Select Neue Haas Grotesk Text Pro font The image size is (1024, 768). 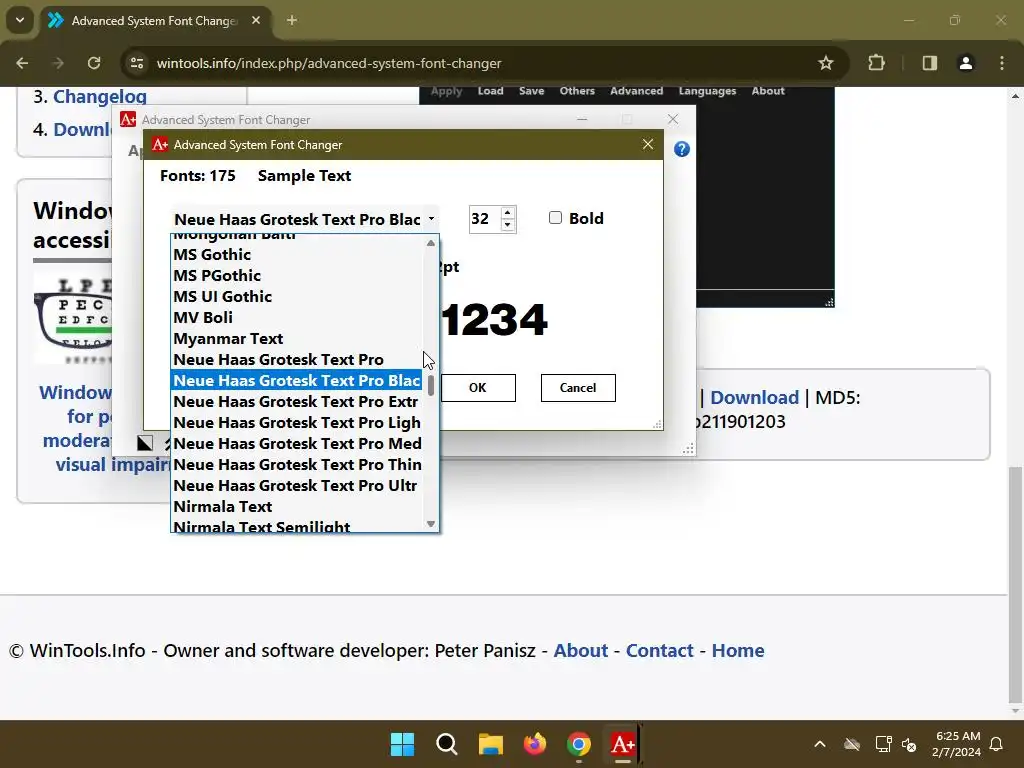pos(297,360)
